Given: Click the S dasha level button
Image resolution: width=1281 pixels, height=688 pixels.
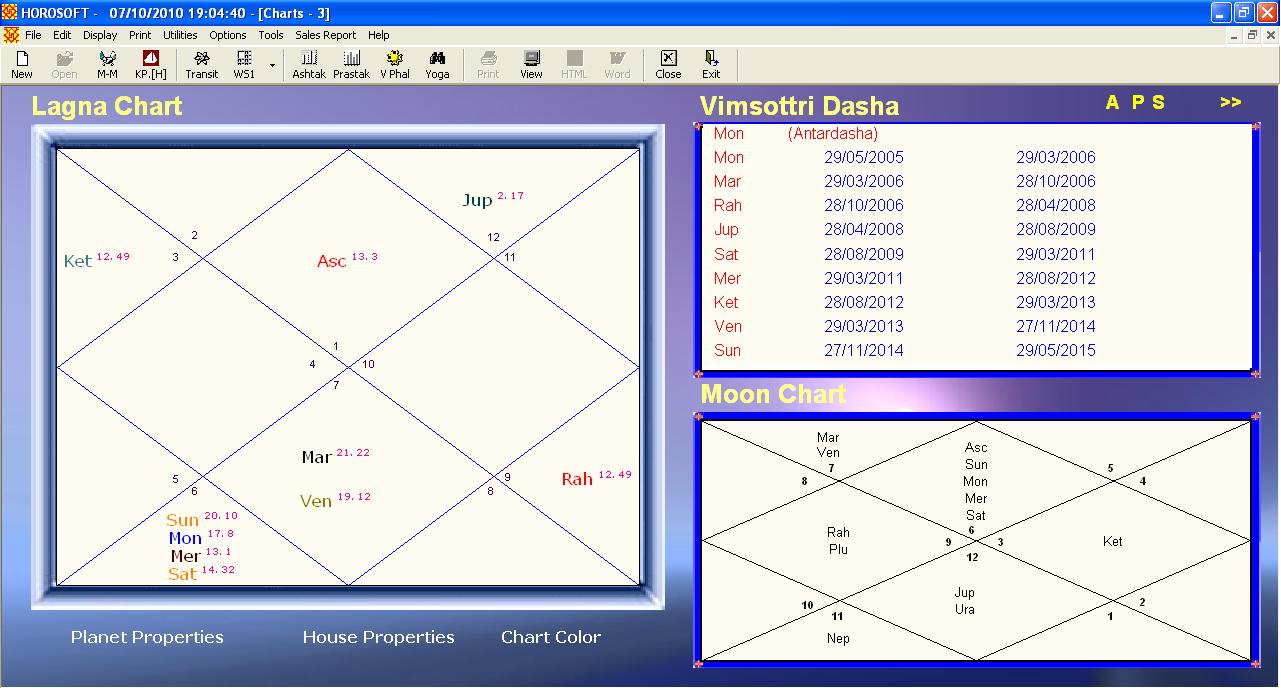Looking at the screenshot, I should 1158,102.
